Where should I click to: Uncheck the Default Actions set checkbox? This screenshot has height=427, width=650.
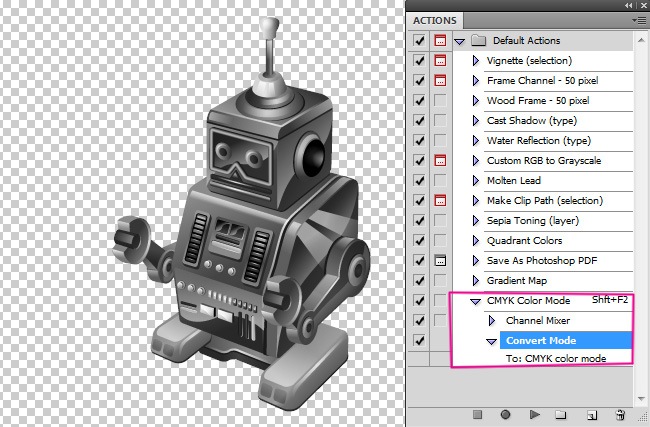tap(419, 41)
